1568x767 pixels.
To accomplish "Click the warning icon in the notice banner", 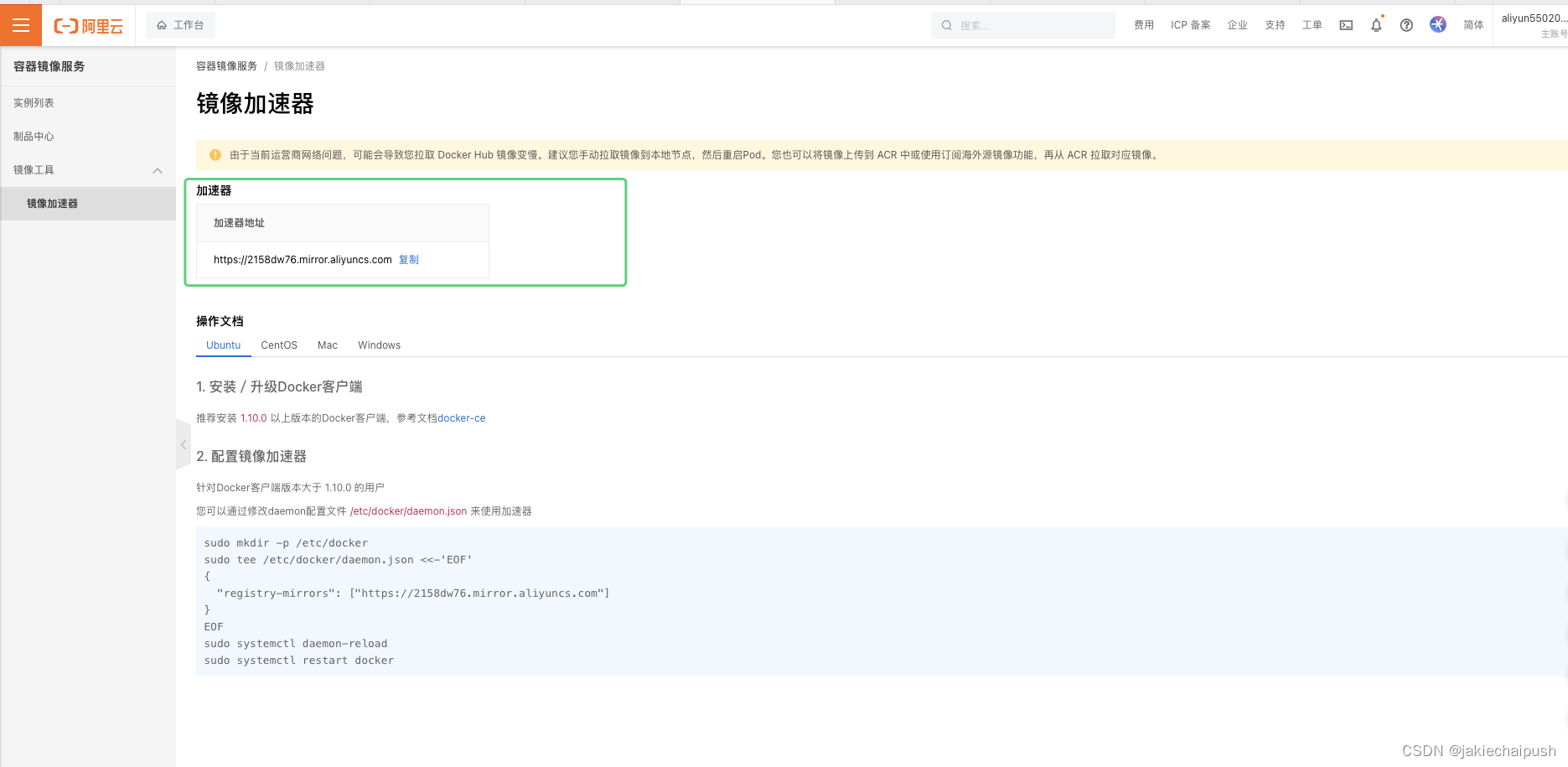I will point(215,155).
